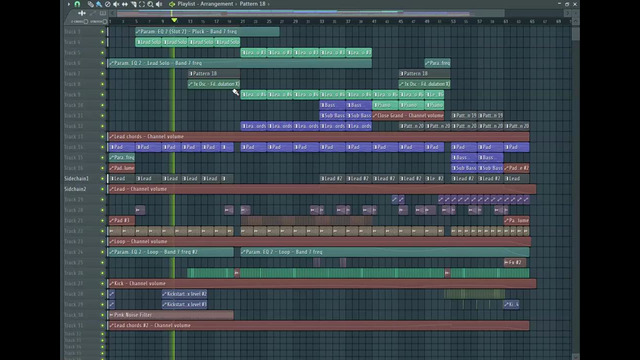The width and height of the screenshot is (640, 360).
Task: Select 'Pad #3' clip on Track 21
Action: [x=122, y=220]
